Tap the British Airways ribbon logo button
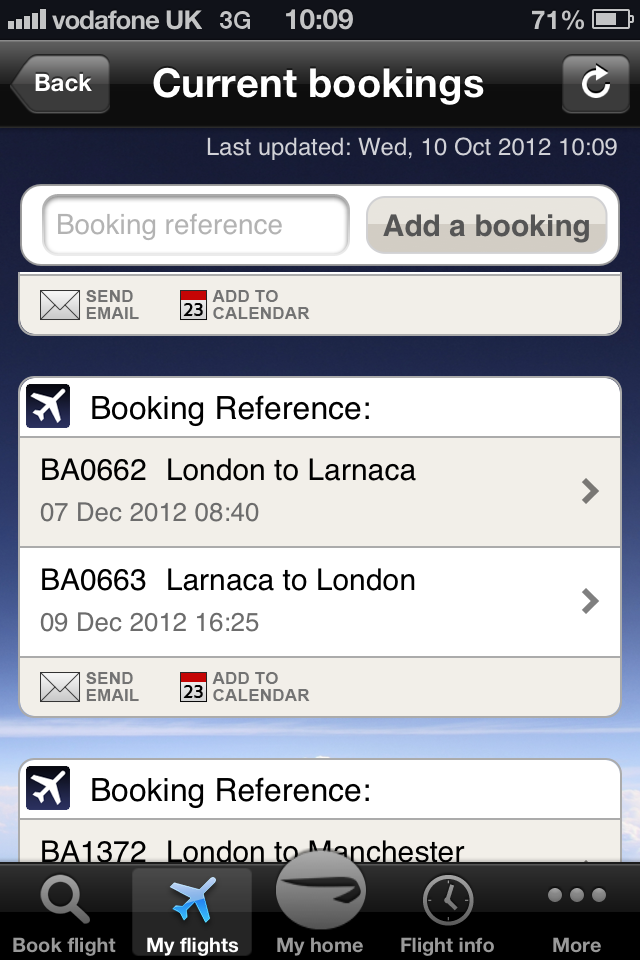The image size is (640, 960). click(320, 891)
